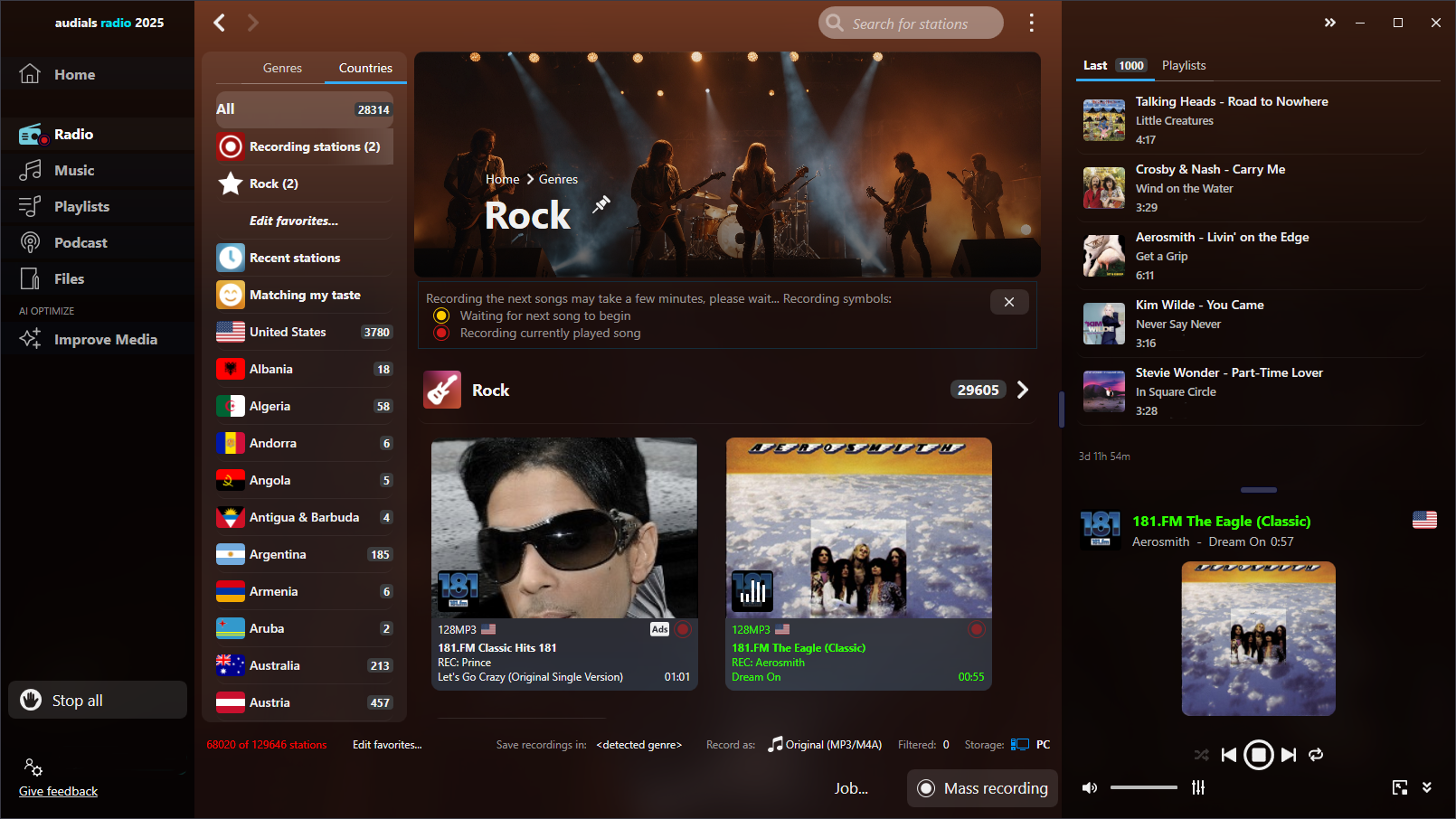Open the equalizer settings
1456x819 pixels.
pos(1198,787)
